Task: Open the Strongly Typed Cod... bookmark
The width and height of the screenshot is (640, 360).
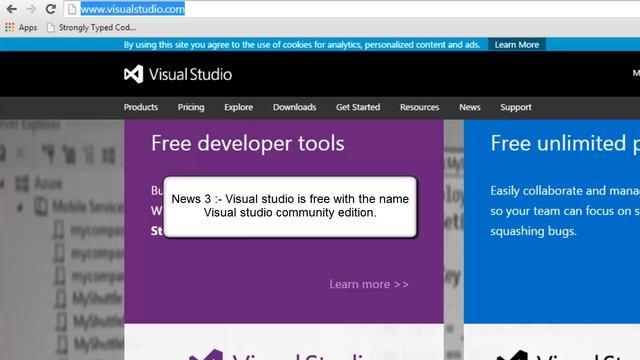Action: pyautogui.click(x=91, y=27)
